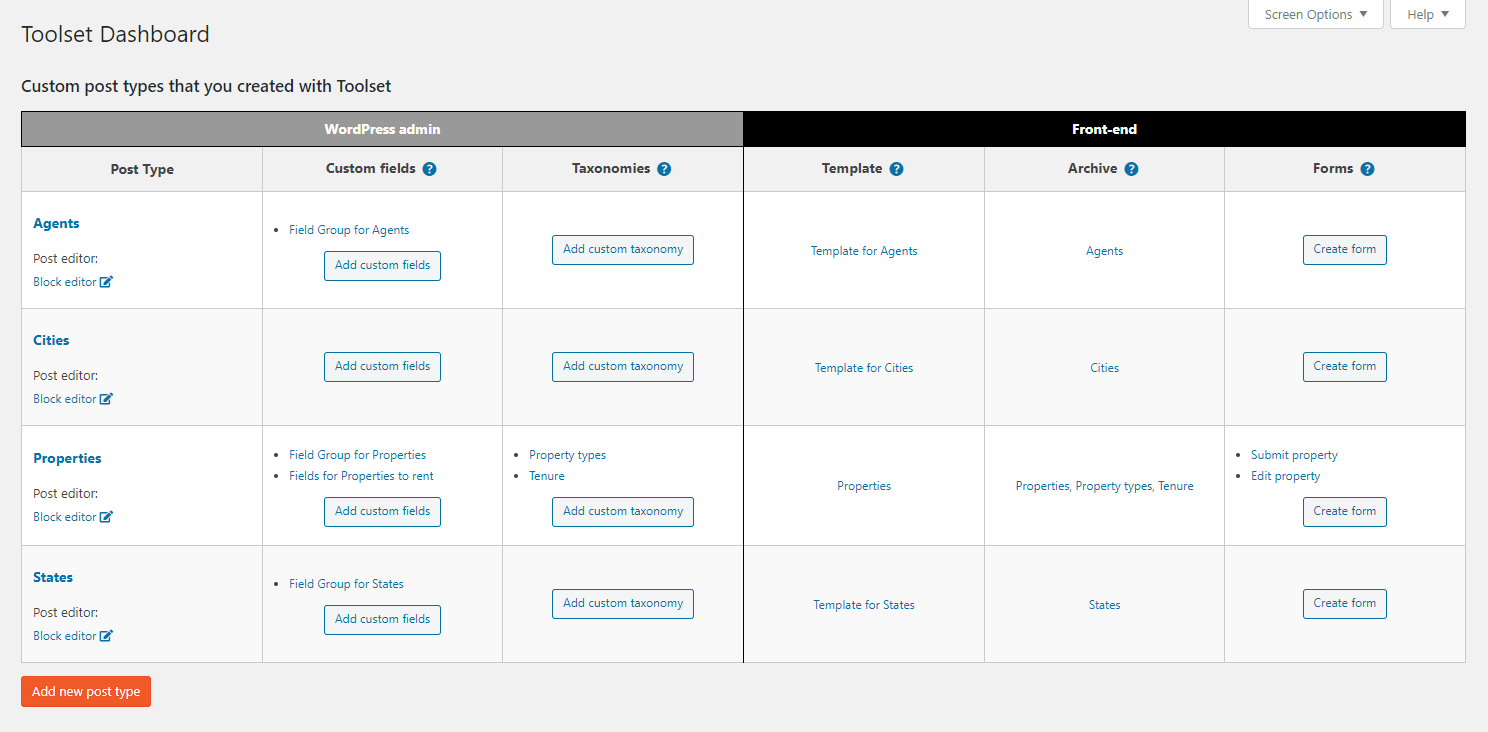Expand the Help panel
The width and height of the screenshot is (1488, 732).
click(1428, 14)
